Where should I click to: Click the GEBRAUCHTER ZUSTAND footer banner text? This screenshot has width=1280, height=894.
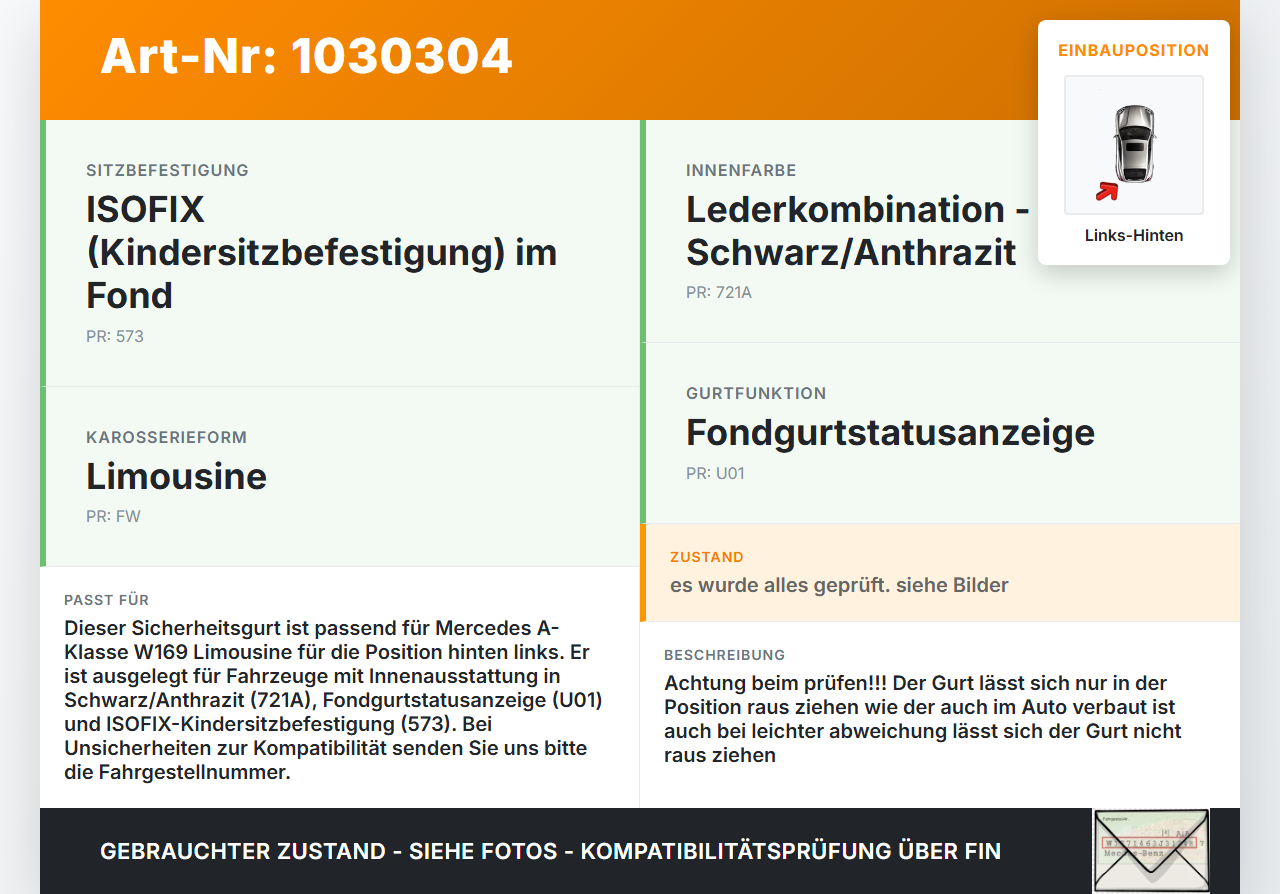pos(550,851)
